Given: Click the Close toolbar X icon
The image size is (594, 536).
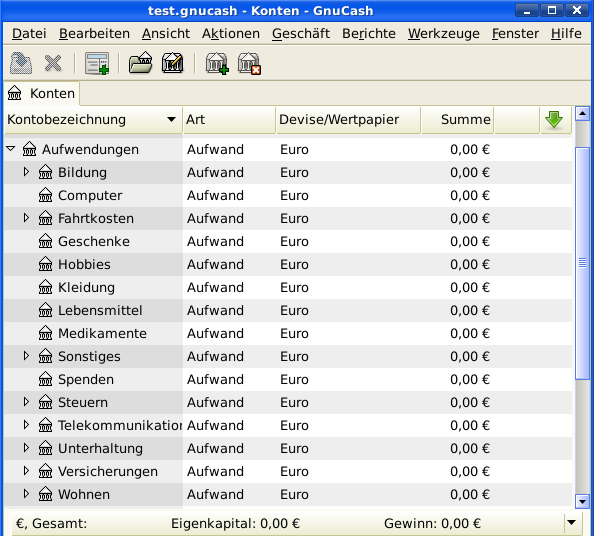Looking at the screenshot, I should (53, 63).
